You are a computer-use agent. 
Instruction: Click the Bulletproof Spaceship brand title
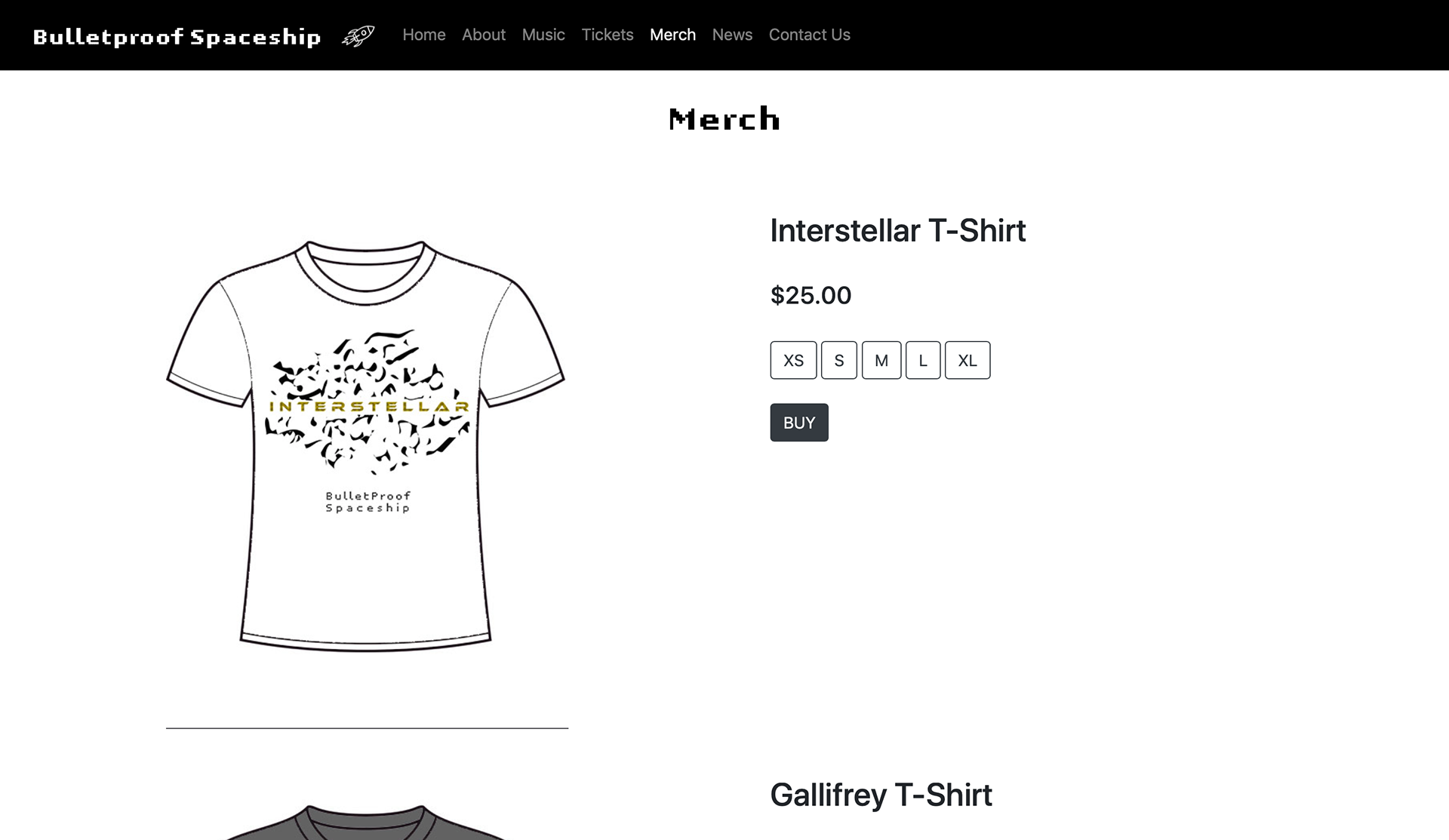(x=177, y=37)
